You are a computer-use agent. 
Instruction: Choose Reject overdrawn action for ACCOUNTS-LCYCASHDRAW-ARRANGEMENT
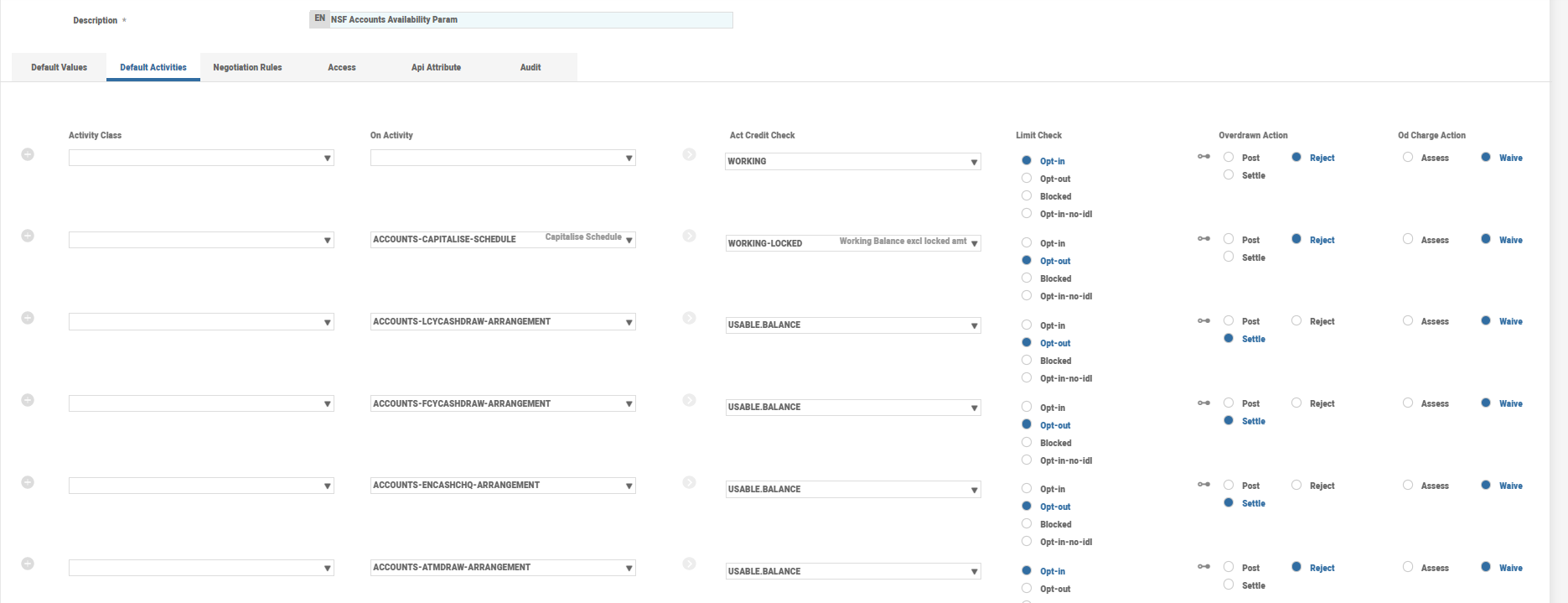[x=1296, y=321]
